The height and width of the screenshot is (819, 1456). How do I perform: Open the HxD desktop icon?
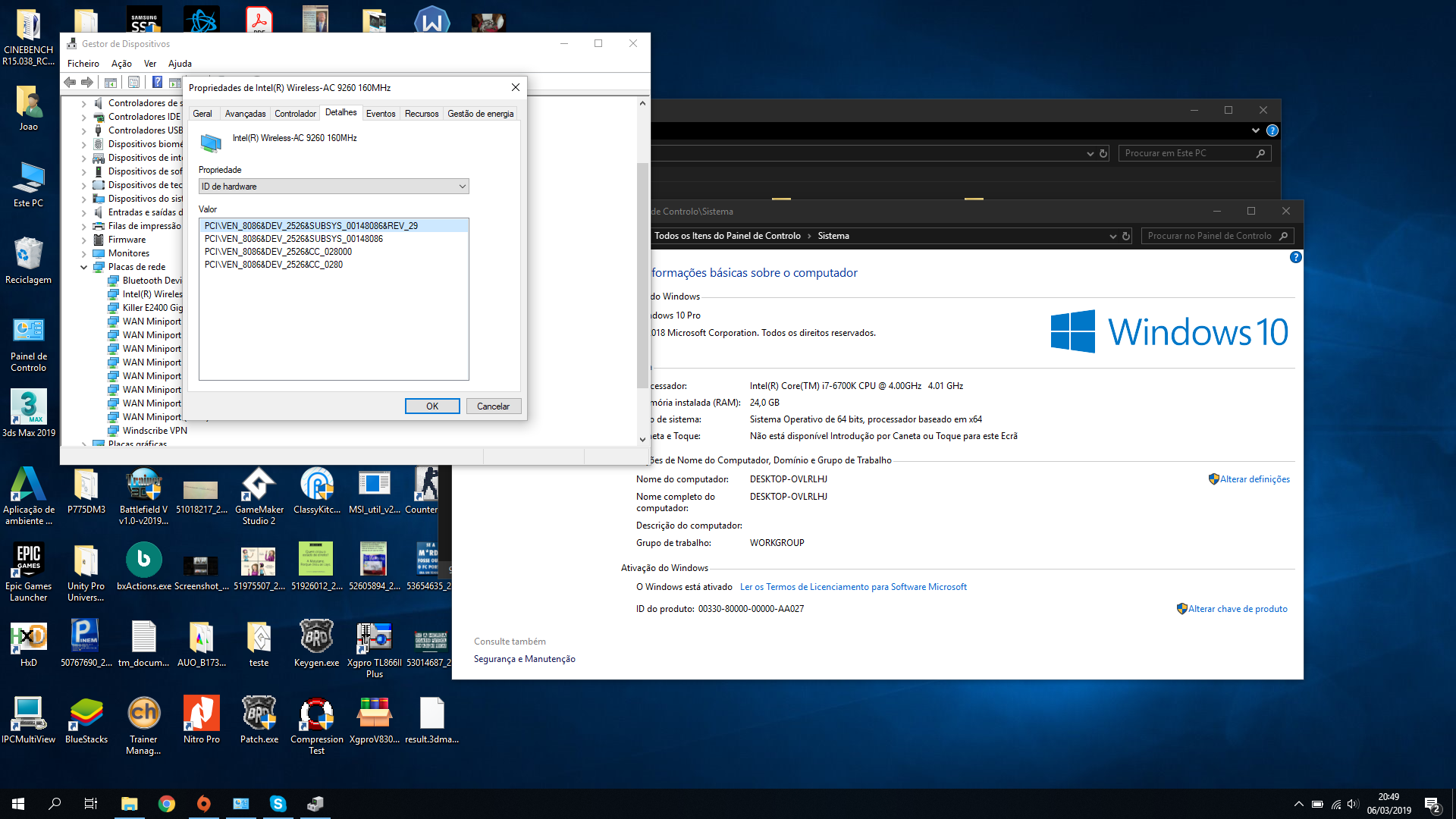[29, 645]
